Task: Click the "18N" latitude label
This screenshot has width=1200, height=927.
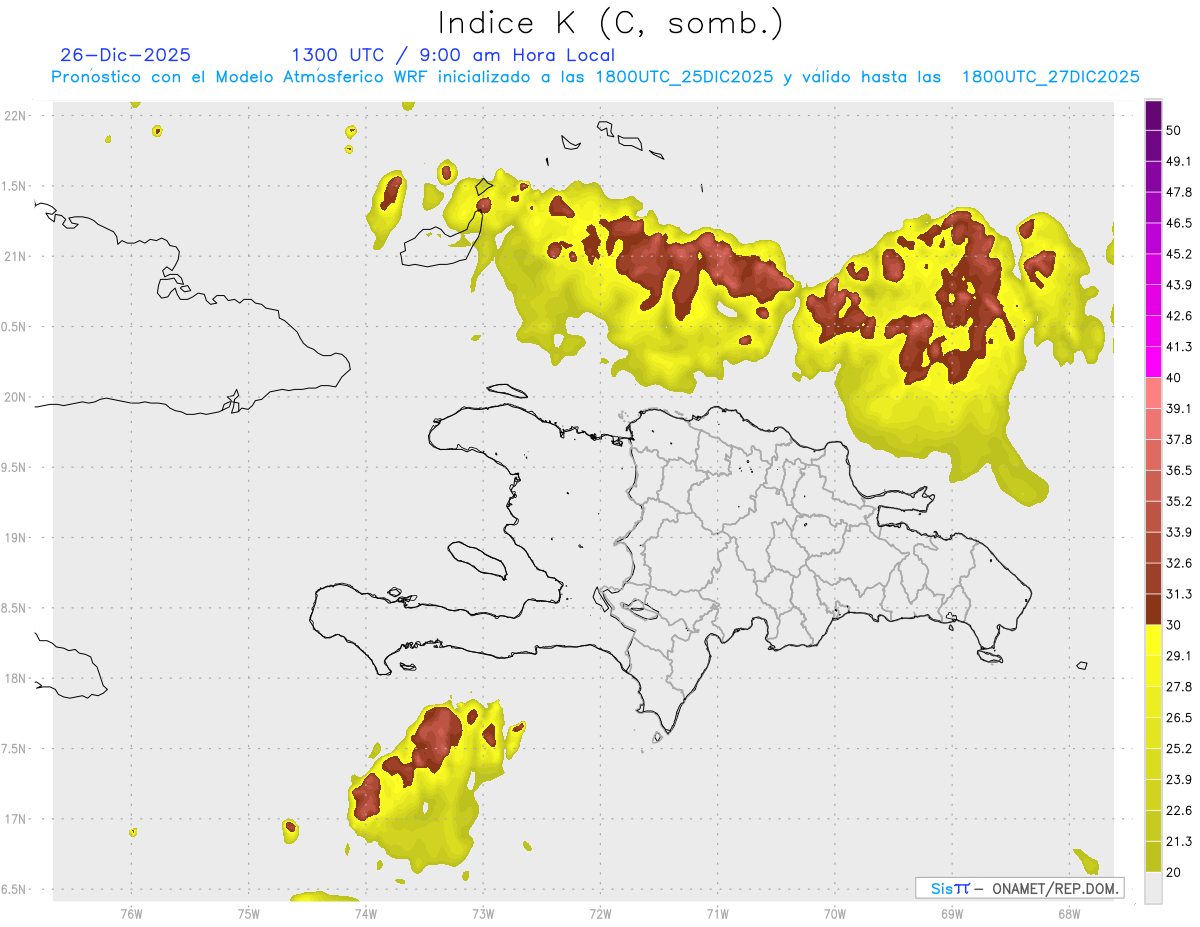Action: tap(14, 679)
